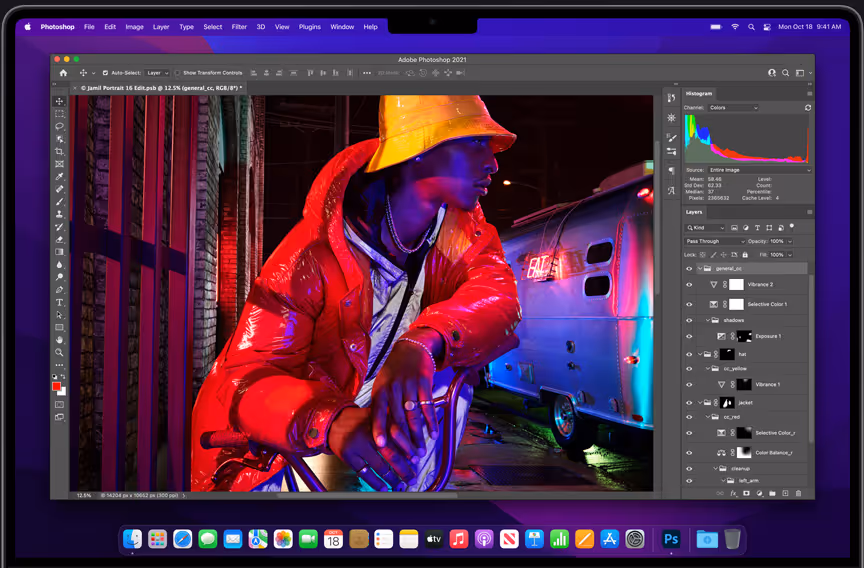The width and height of the screenshot is (864, 568).
Task: Enable the Show Transform Controls checkbox
Action: 178,73
